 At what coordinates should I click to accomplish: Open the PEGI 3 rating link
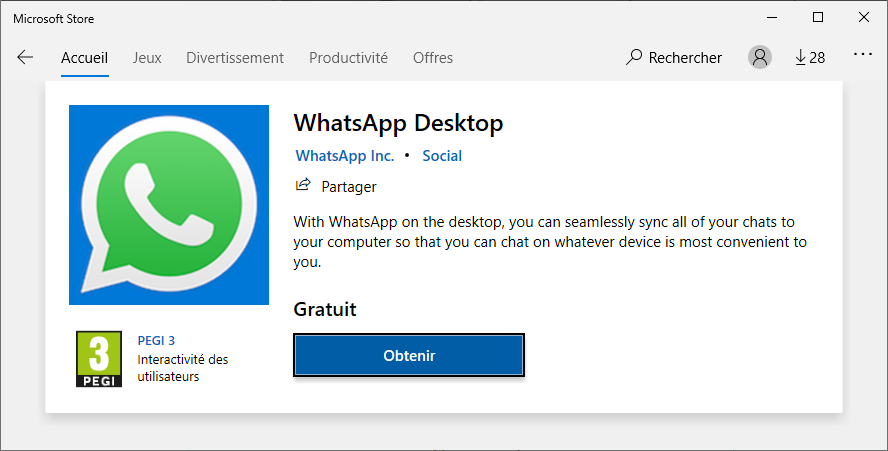click(x=156, y=341)
